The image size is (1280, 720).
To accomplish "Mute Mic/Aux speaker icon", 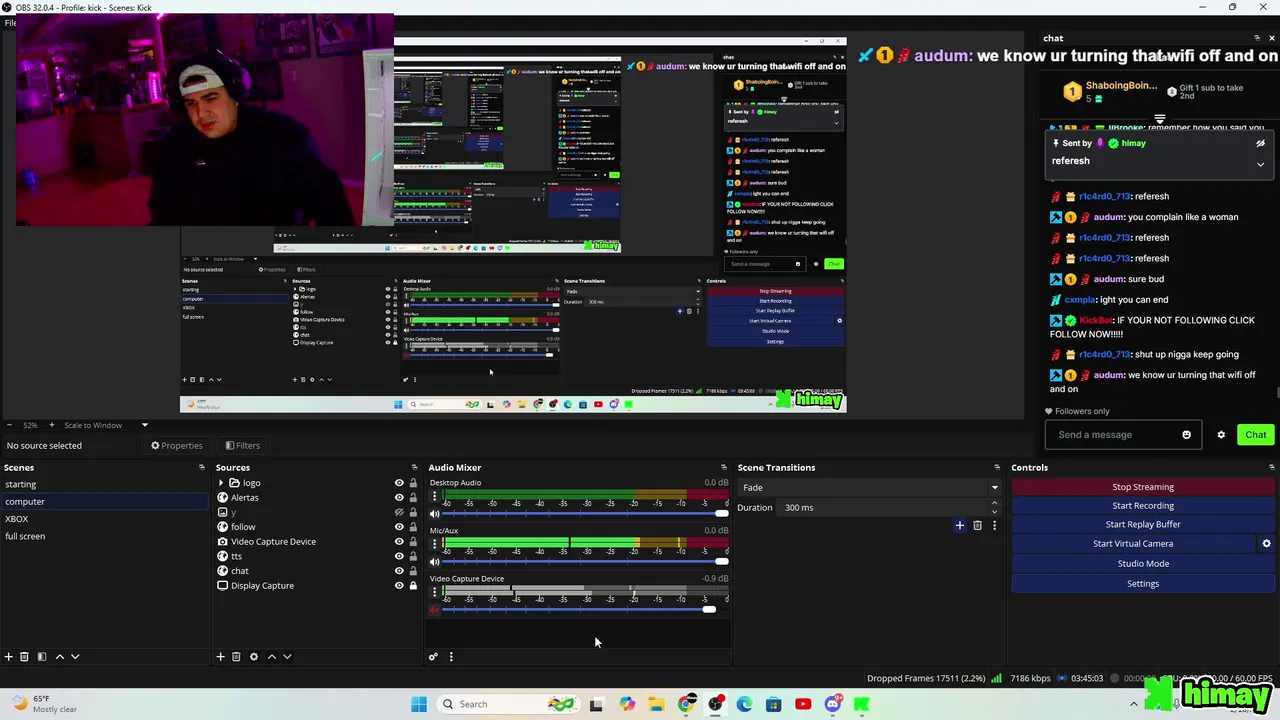I will click(x=434, y=562).
